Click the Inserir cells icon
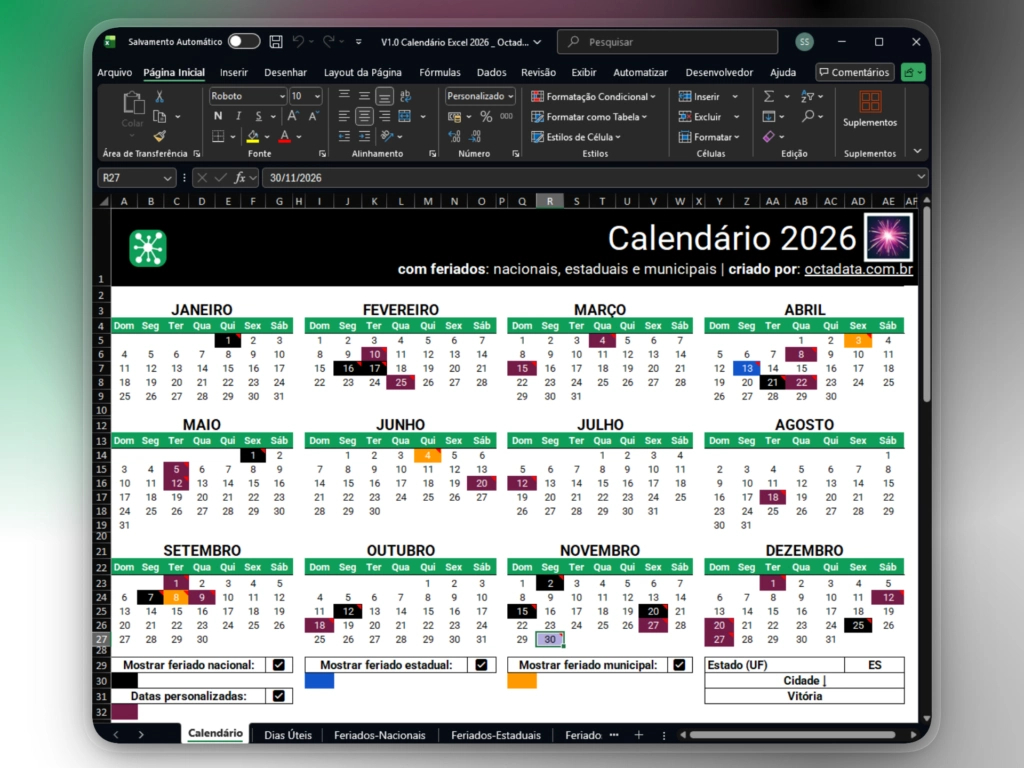1024x768 pixels. [685, 96]
